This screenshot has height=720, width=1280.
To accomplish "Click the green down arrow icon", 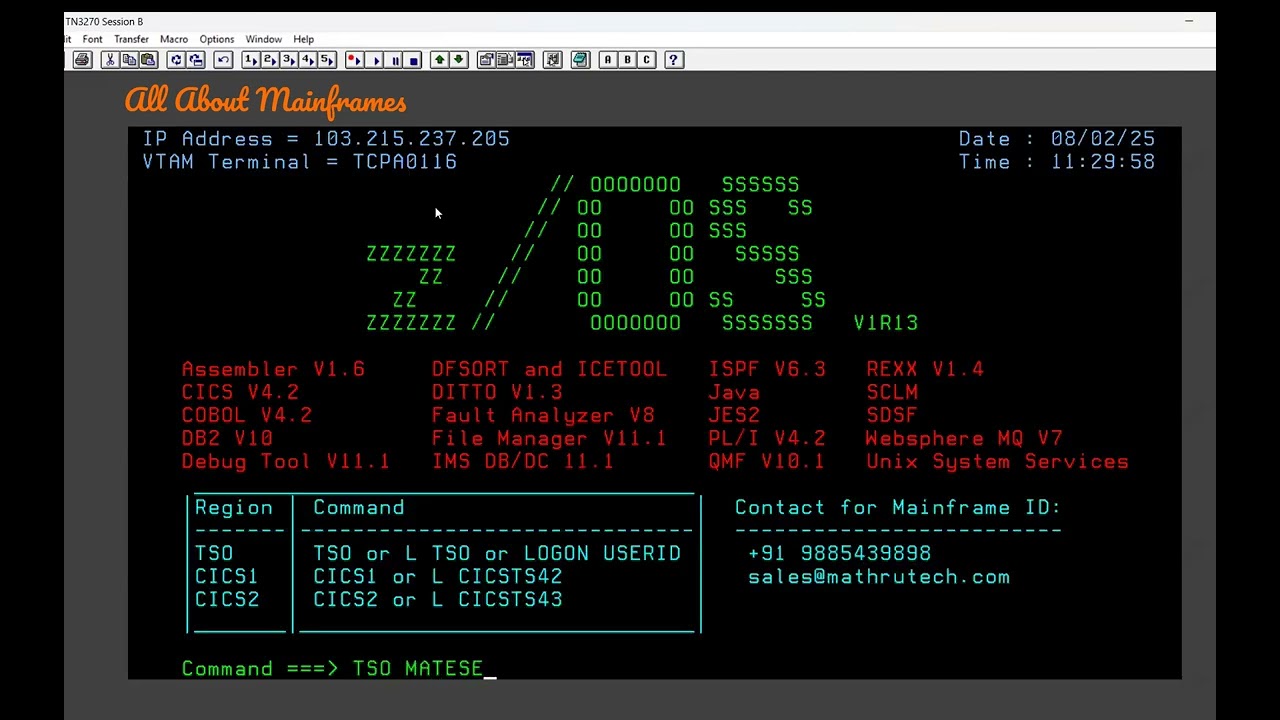I will pyautogui.click(x=458, y=60).
